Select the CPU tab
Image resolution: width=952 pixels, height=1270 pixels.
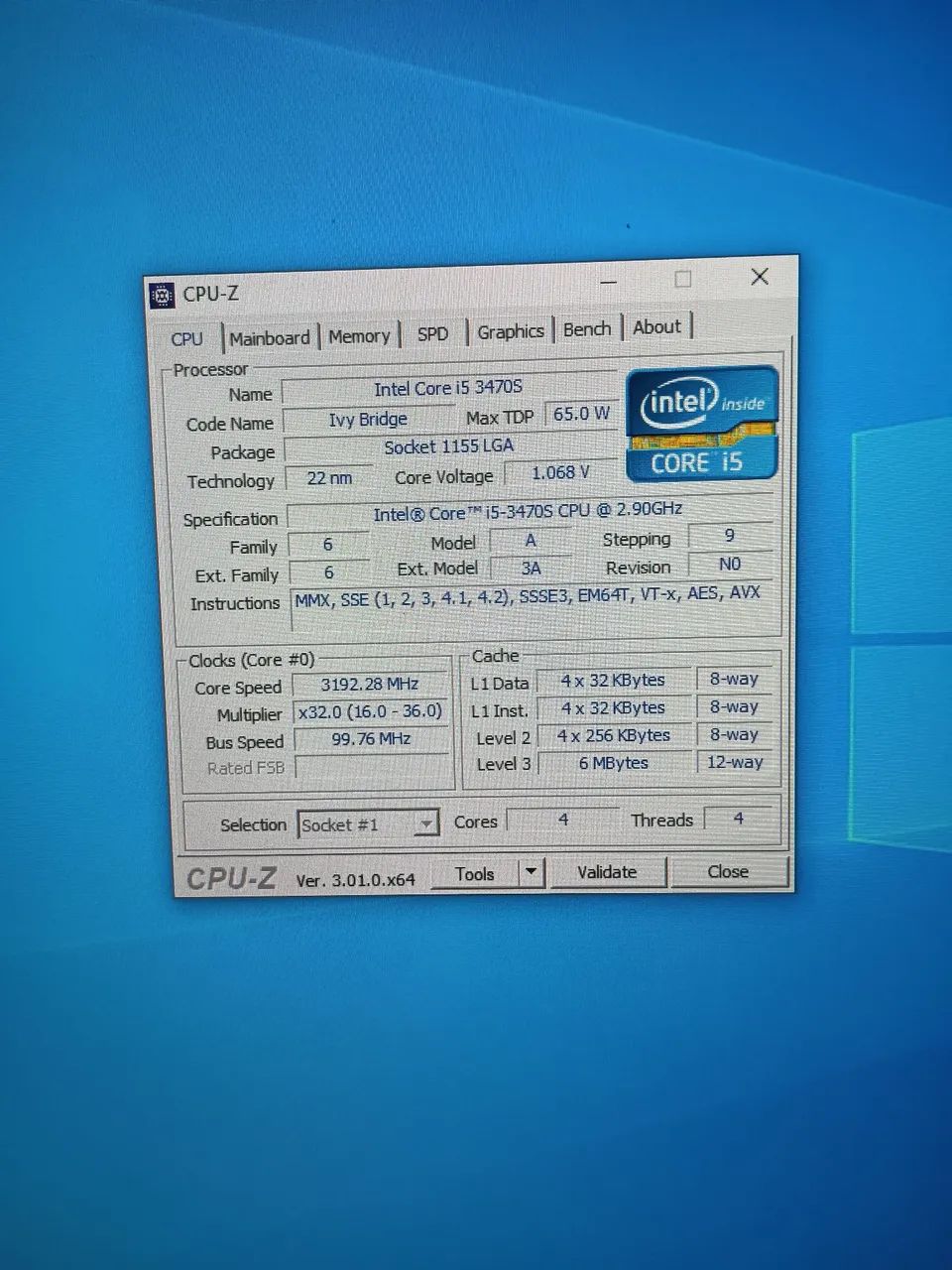point(186,339)
